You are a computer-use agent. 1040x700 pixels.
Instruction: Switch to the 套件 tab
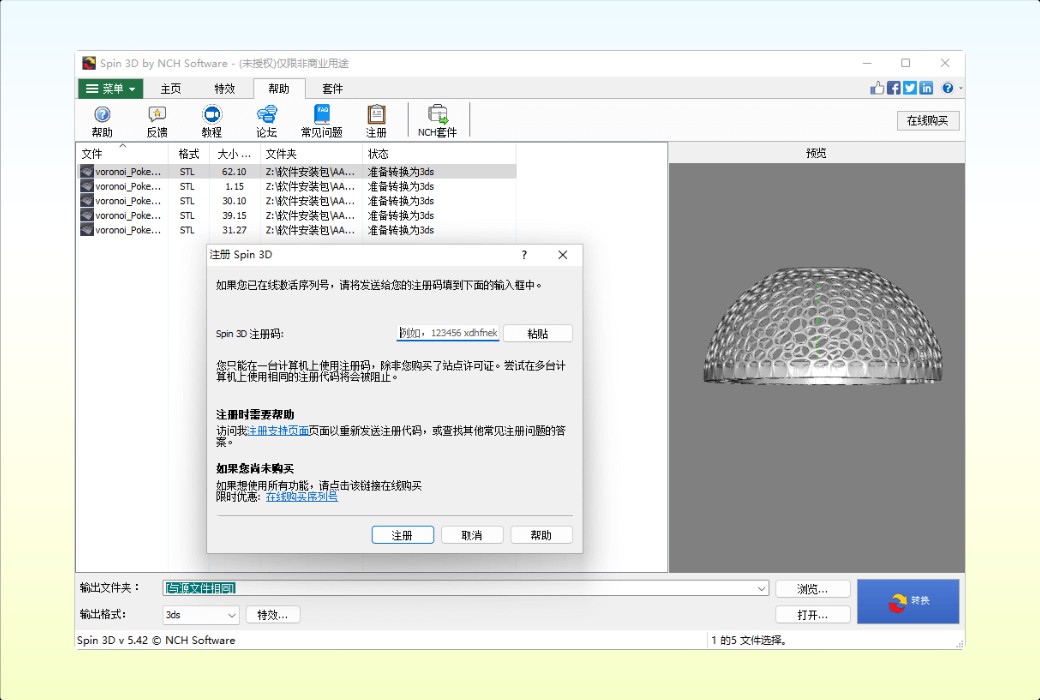point(332,88)
